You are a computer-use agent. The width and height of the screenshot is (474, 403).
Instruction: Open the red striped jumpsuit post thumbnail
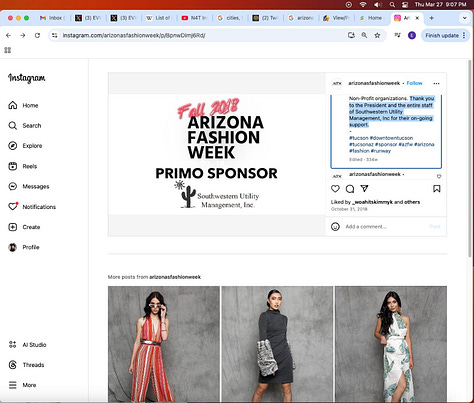[x=164, y=344]
